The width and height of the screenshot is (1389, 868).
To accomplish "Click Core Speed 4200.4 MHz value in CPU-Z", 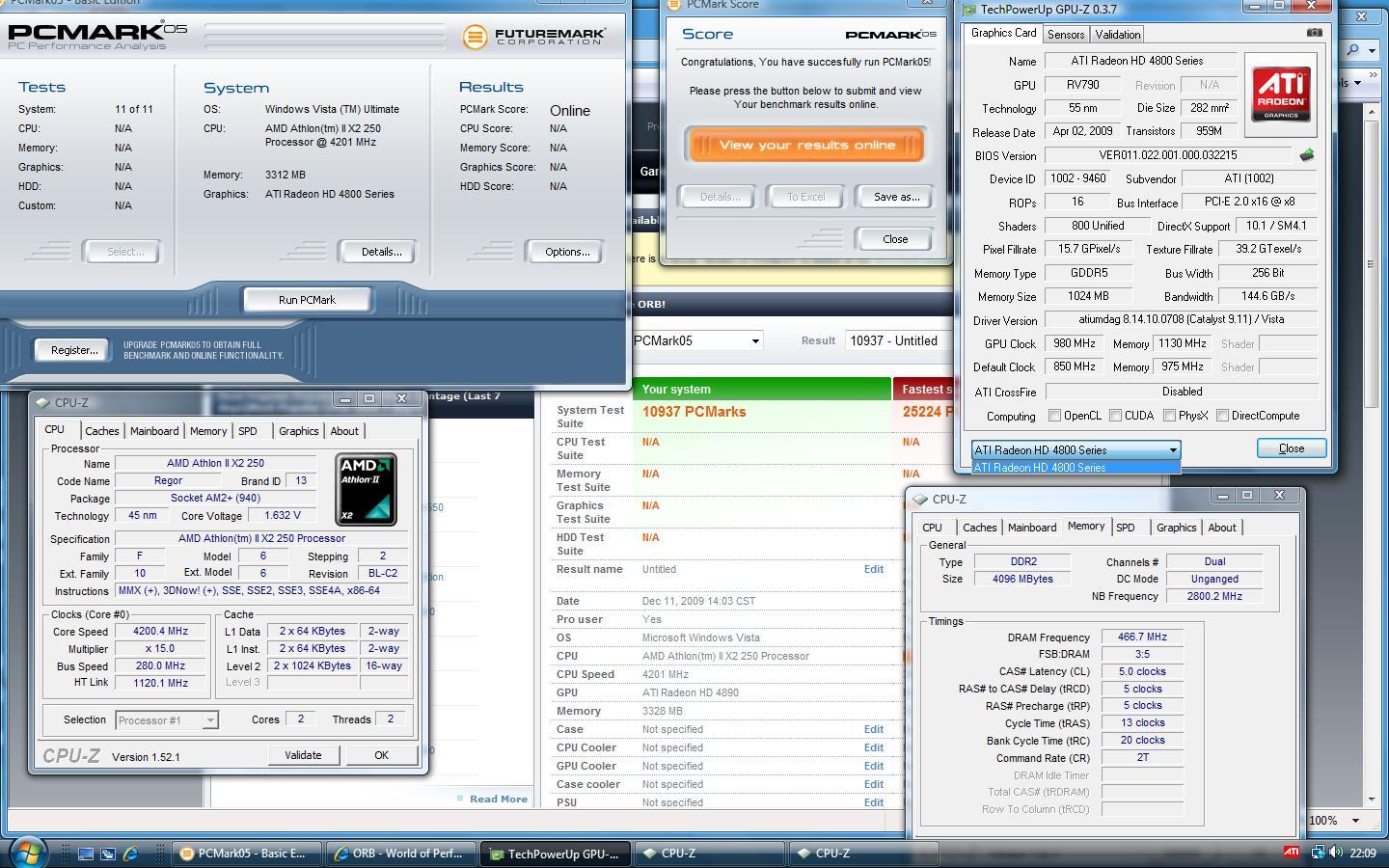I will click(x=161, y=632).
